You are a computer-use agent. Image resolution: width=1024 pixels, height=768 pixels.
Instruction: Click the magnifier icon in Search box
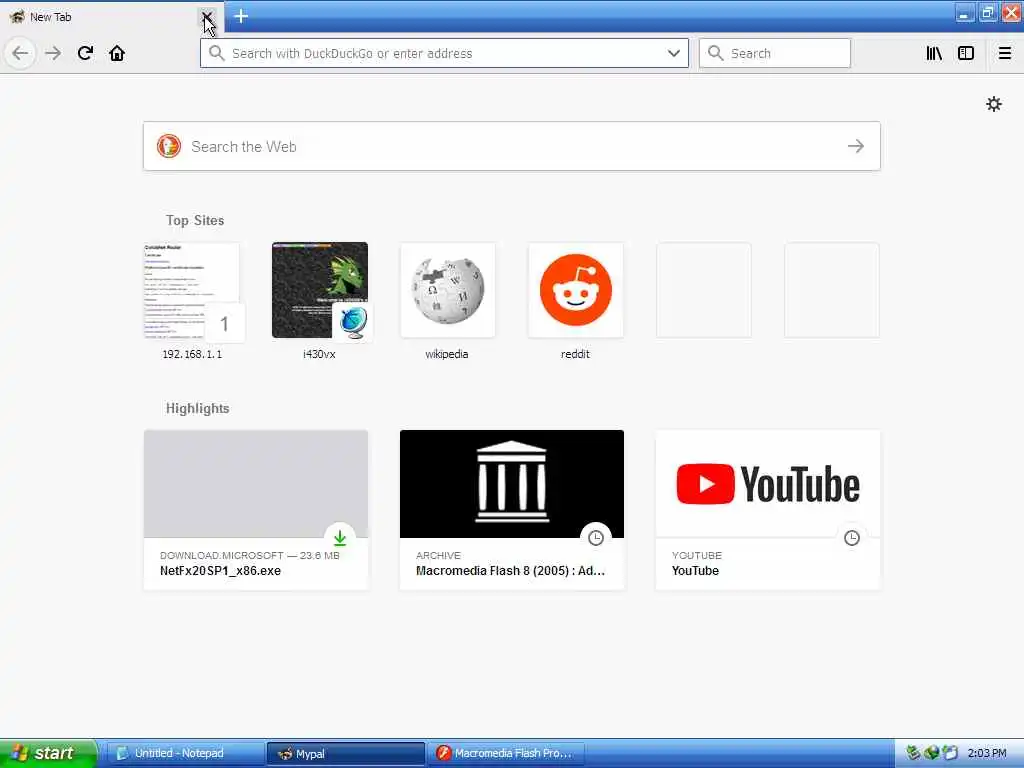(x=716, y=53)
